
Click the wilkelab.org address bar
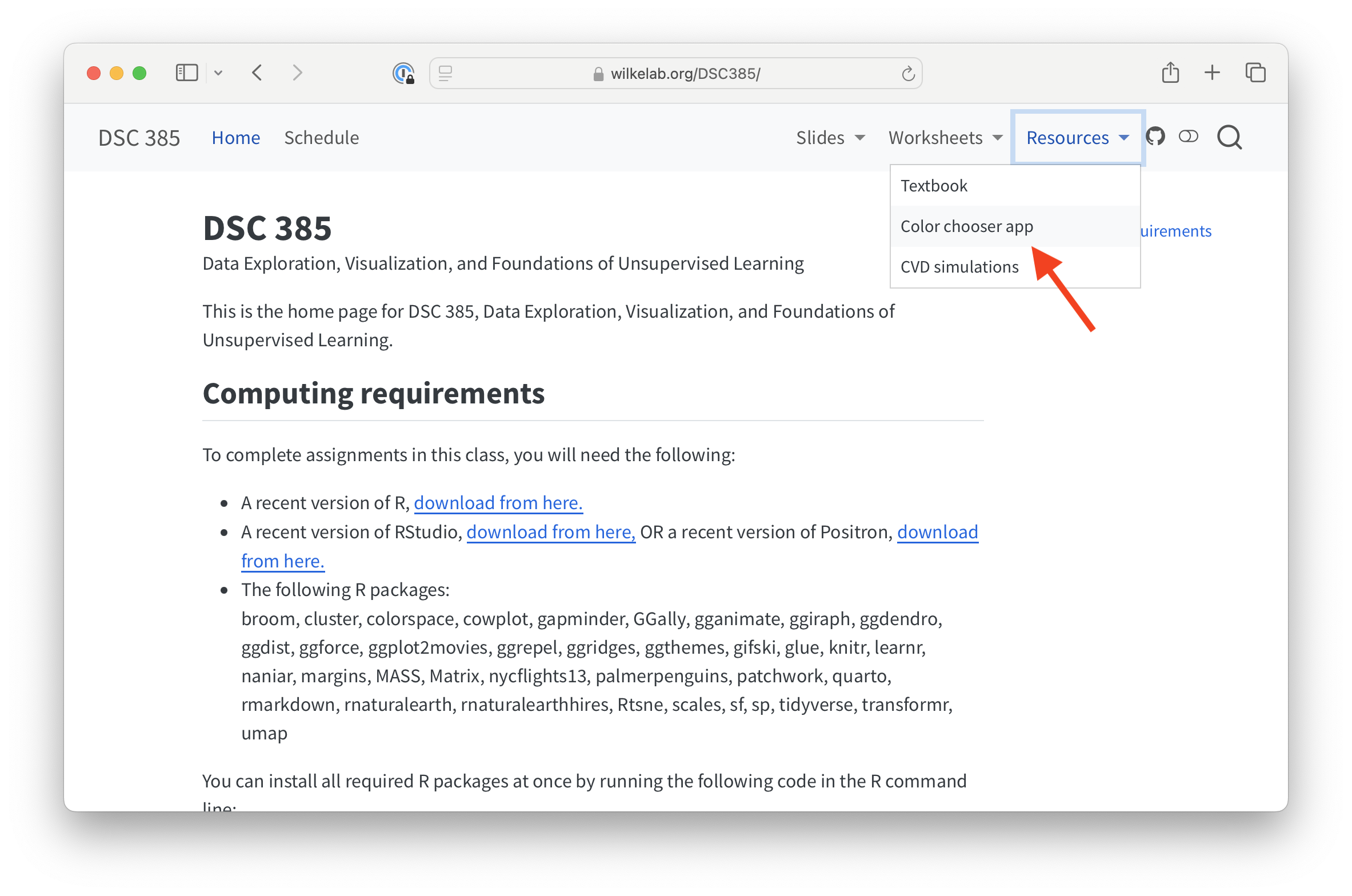tap(685, 74)
